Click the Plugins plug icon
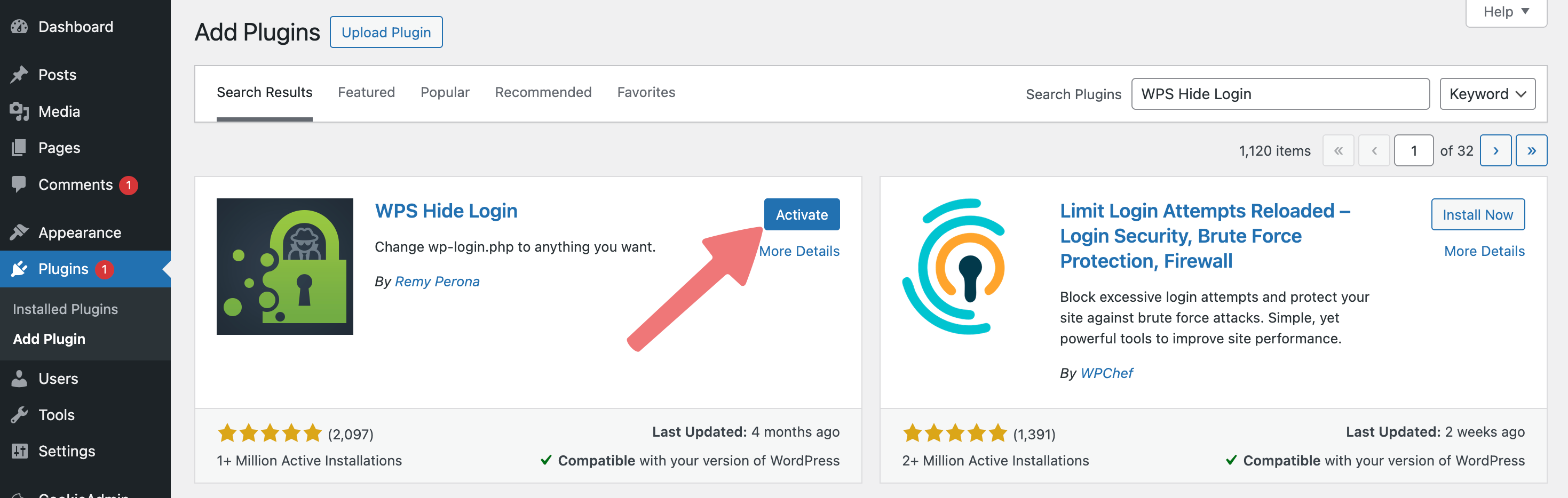 click(19, 269)
